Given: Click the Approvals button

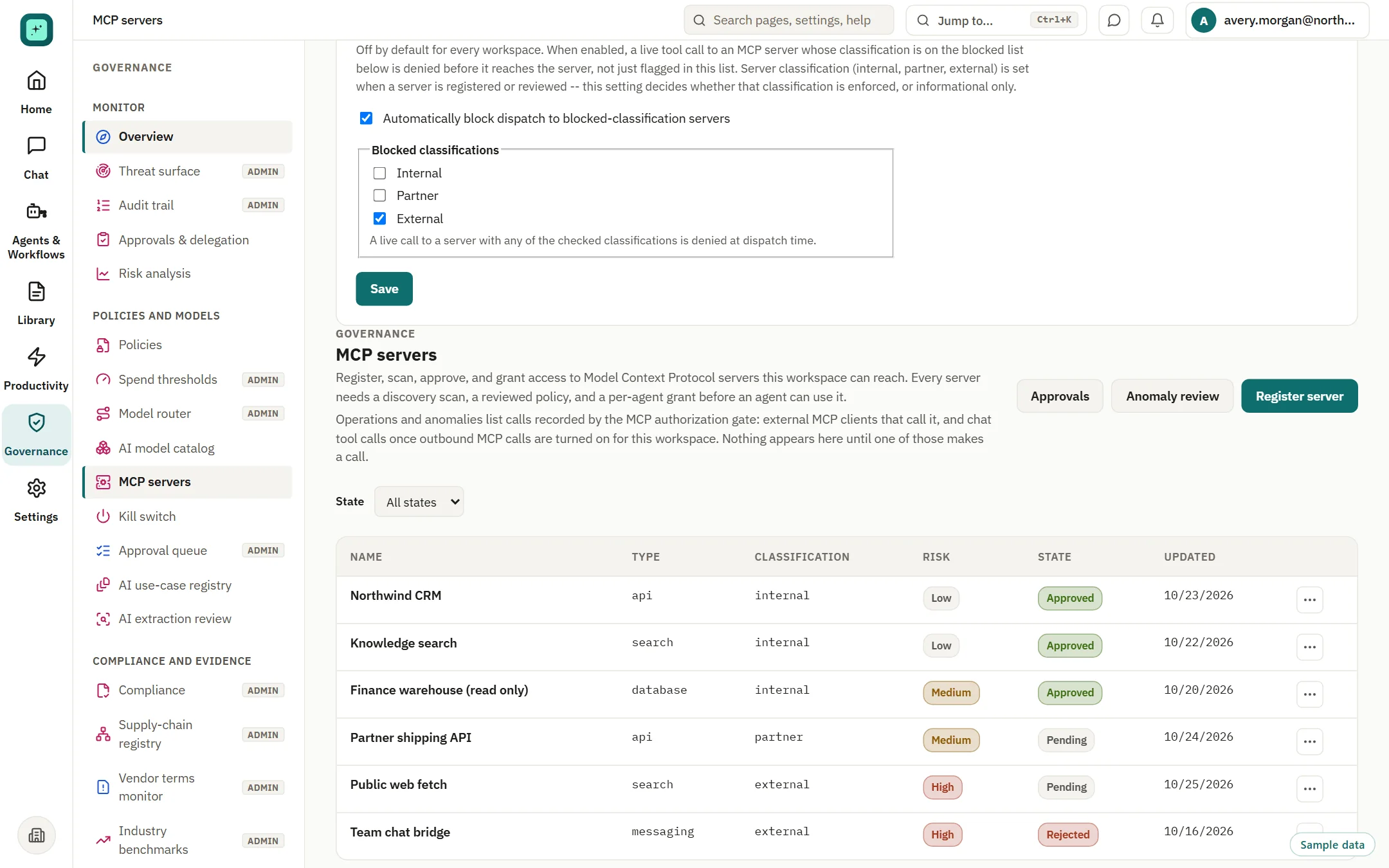Looking at the screenshot, I should [1060, 396].
